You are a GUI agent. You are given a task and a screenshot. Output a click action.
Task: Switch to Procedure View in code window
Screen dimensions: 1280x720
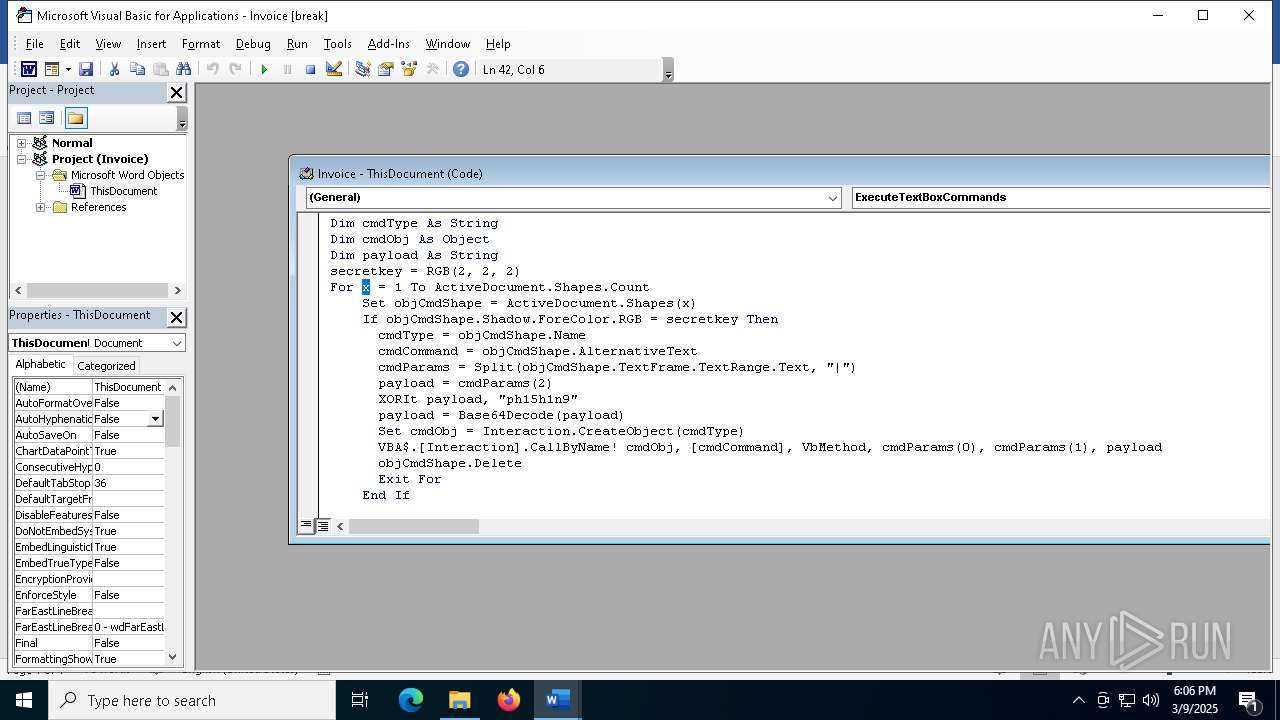click(307, 526)
